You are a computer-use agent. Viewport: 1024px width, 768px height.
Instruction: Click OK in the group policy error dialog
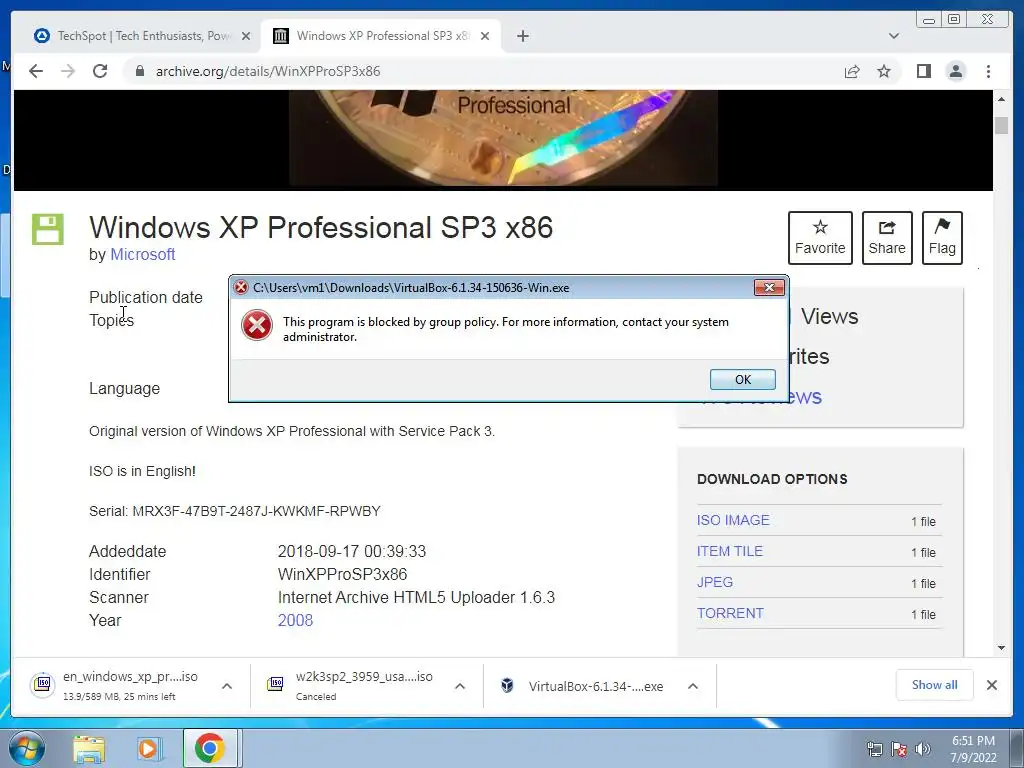[743, 379]
